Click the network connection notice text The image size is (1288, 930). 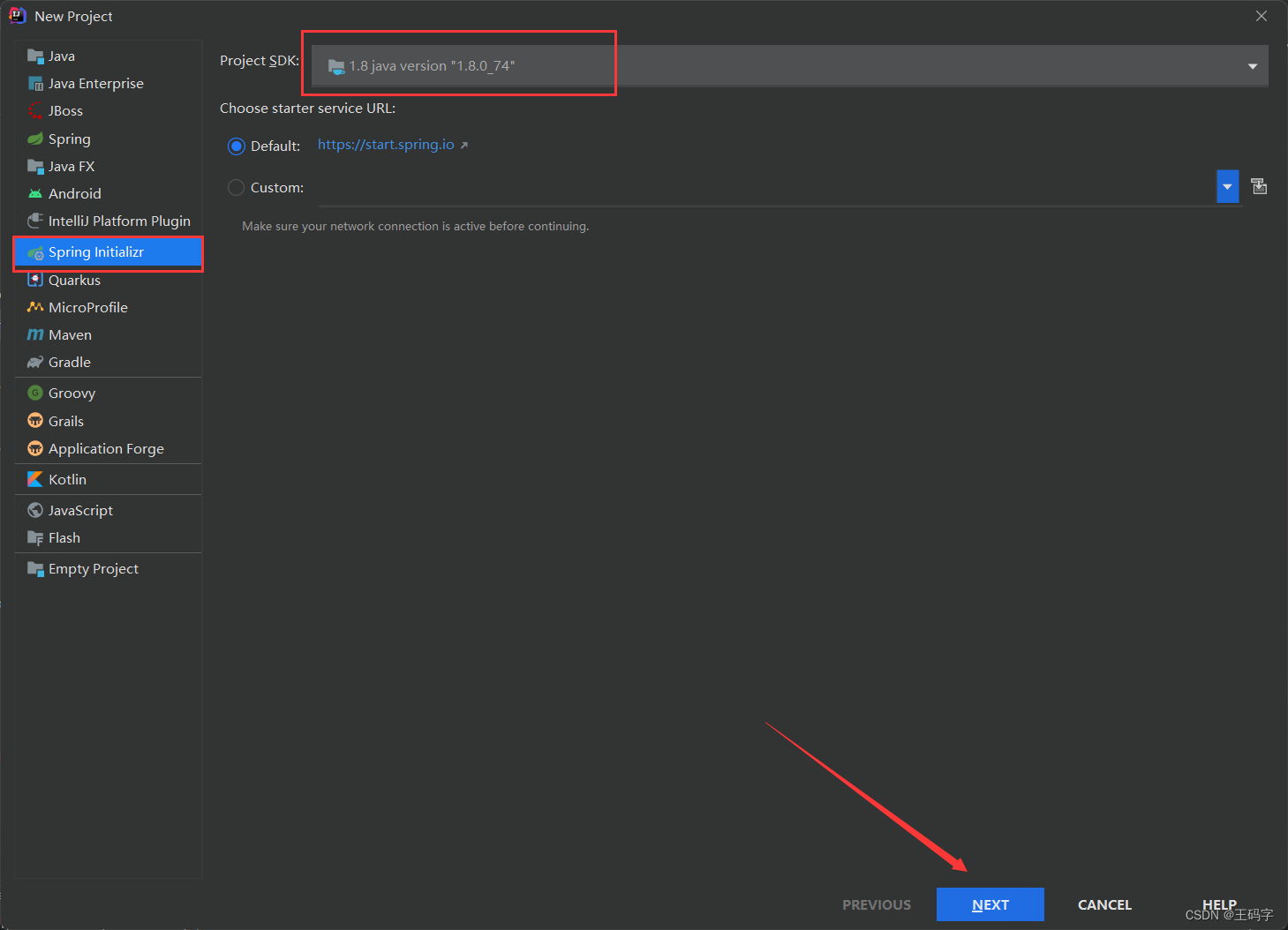coord(416,227)
